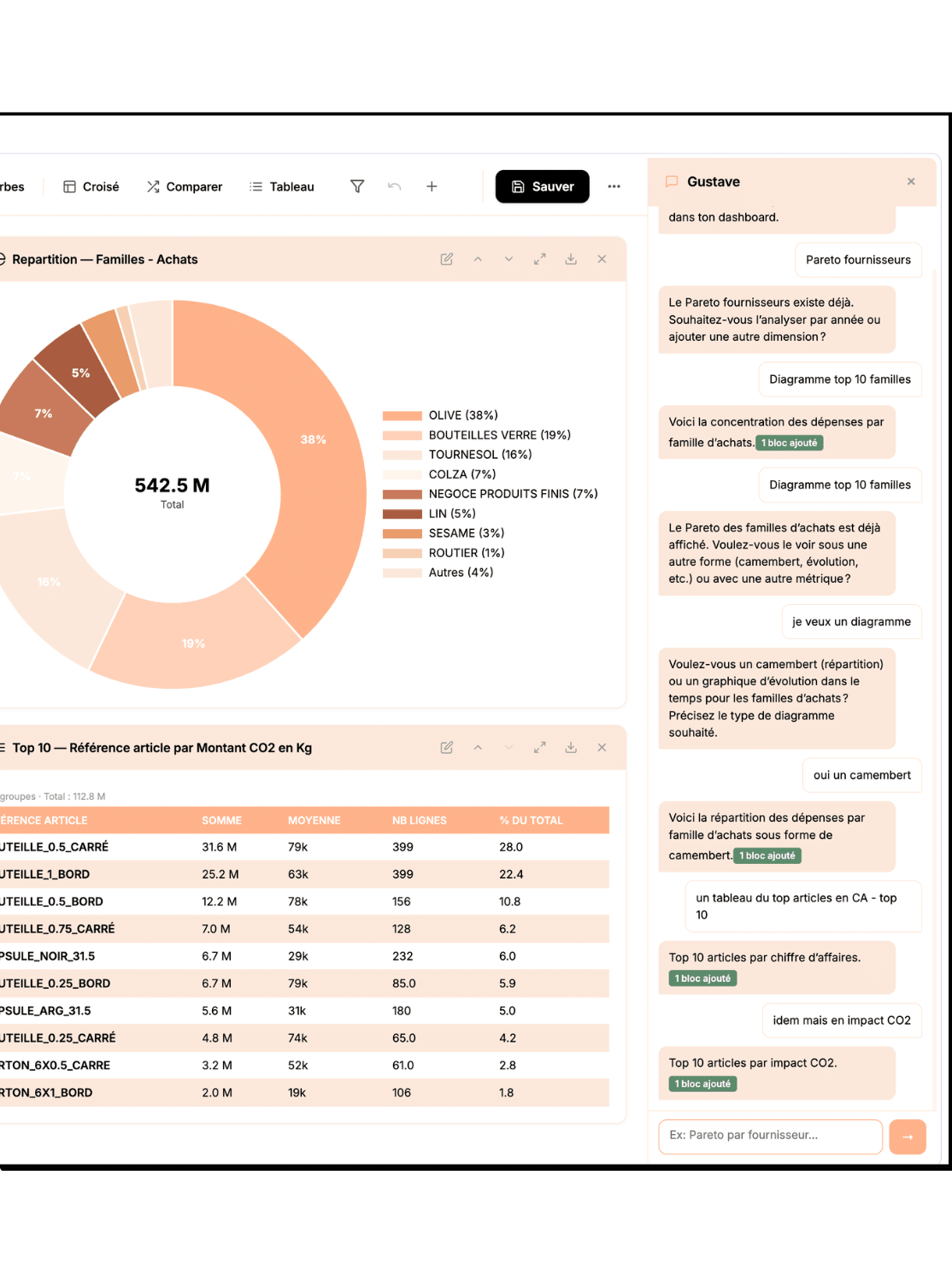Add a new block with plus icon
952x1263 pixels.
432,186
